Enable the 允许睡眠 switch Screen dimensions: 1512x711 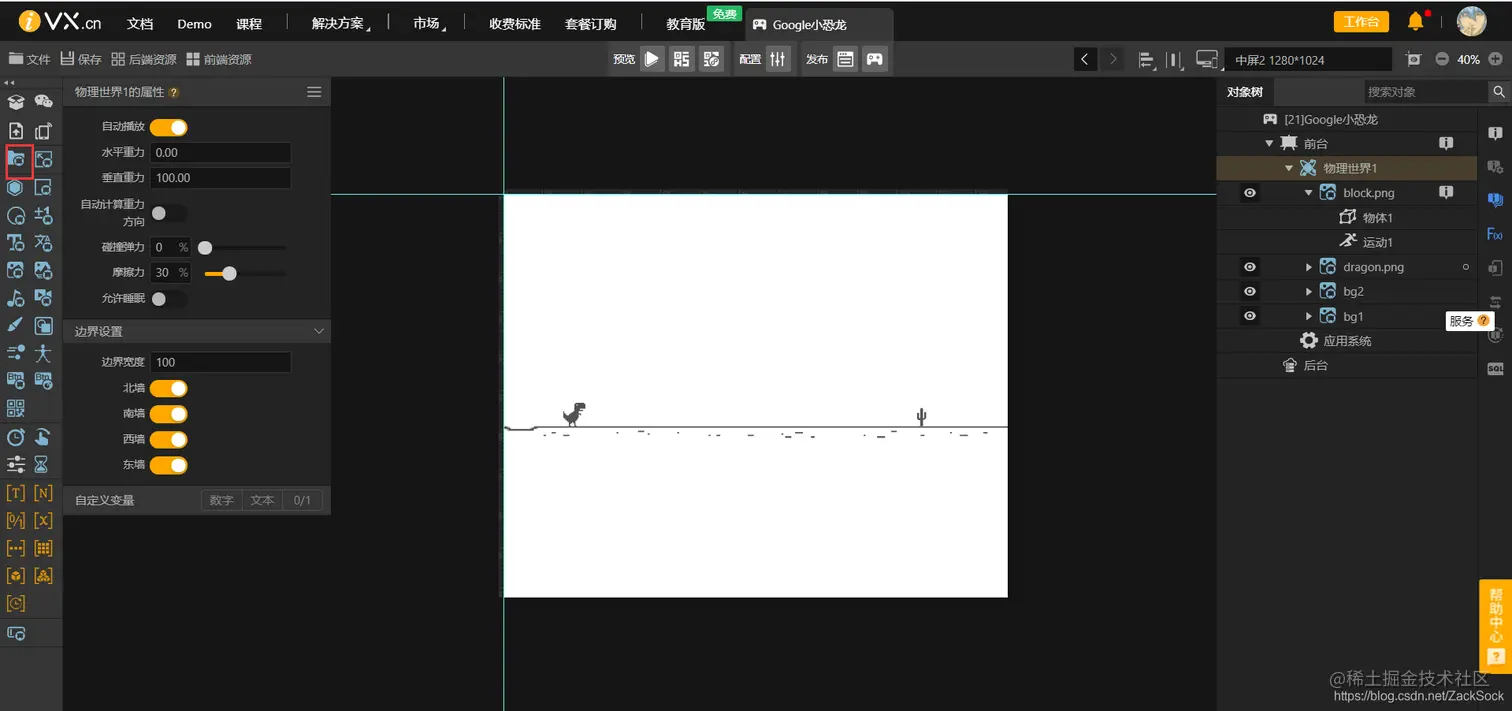coord(169,299)
